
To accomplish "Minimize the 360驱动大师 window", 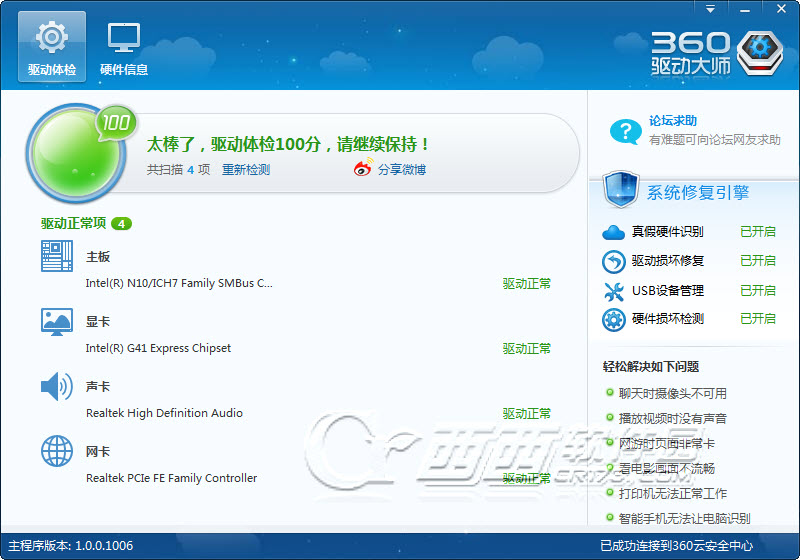I will pos(745,9).
